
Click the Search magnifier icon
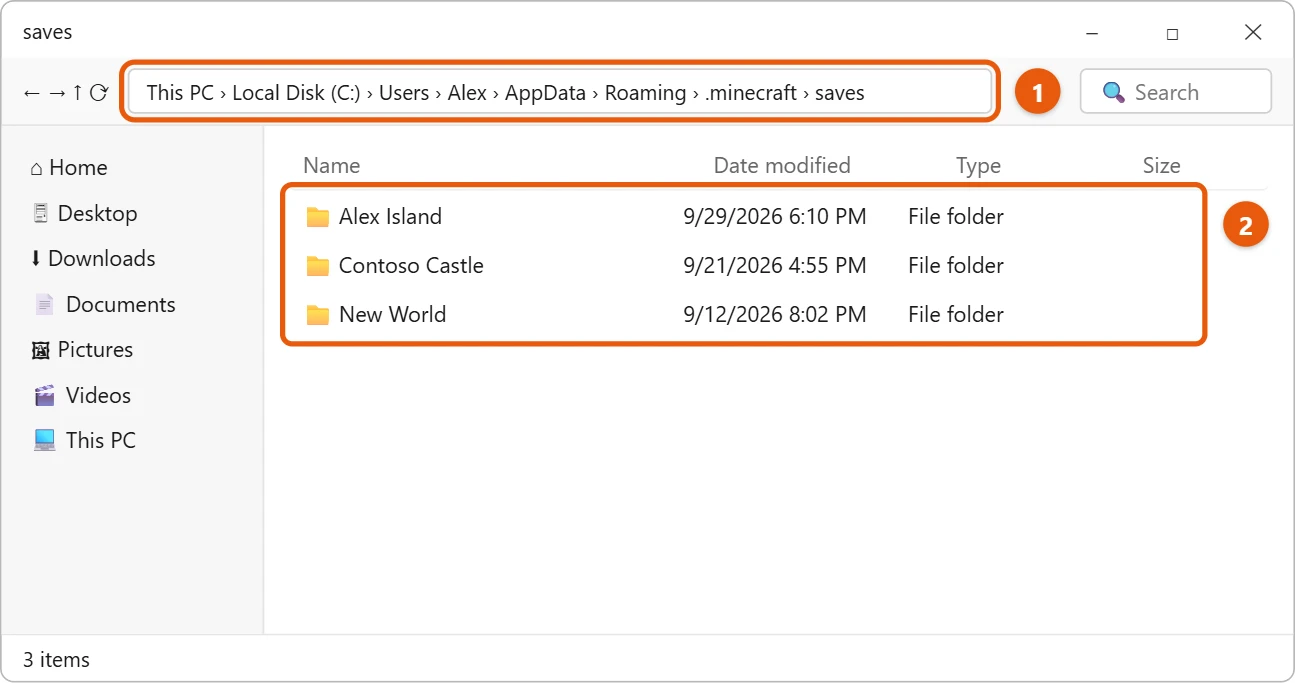1114,92
